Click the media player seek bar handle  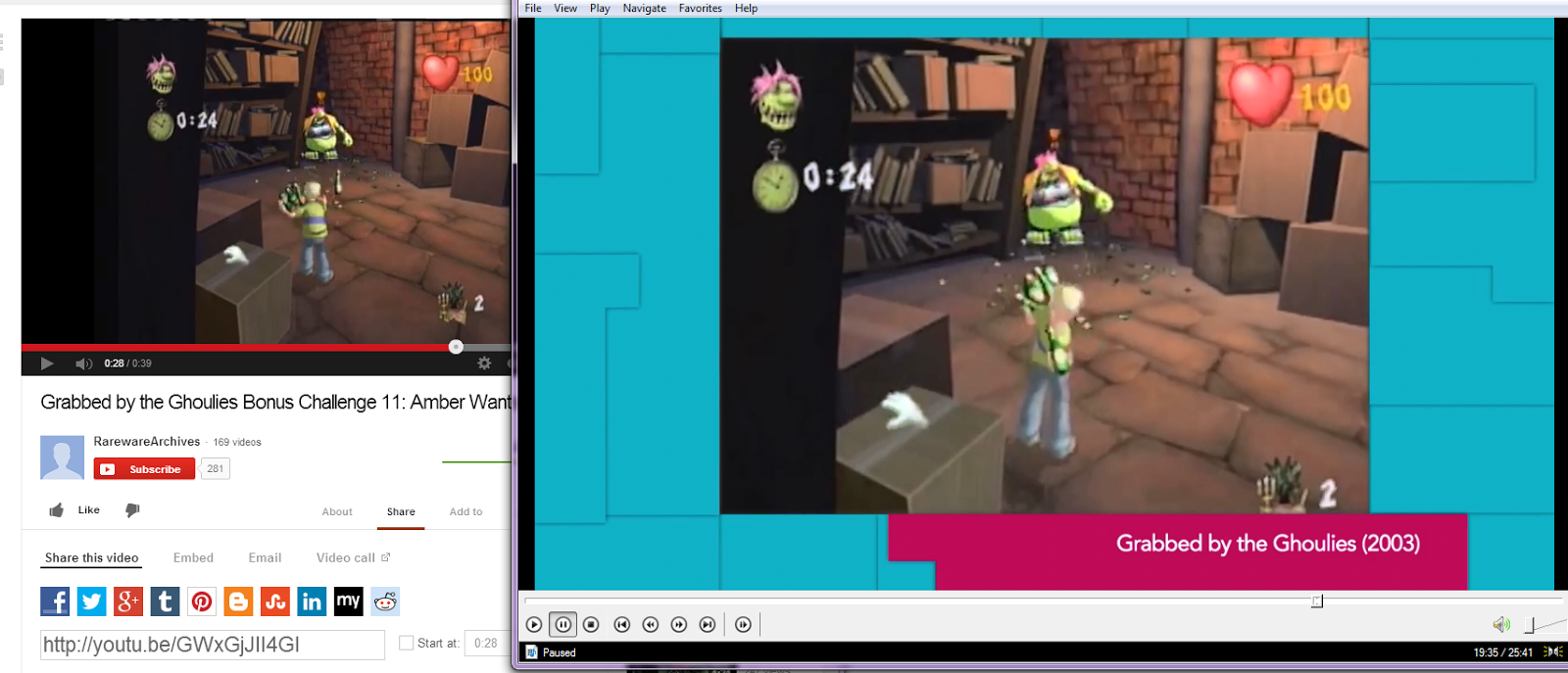point(1317,601)
